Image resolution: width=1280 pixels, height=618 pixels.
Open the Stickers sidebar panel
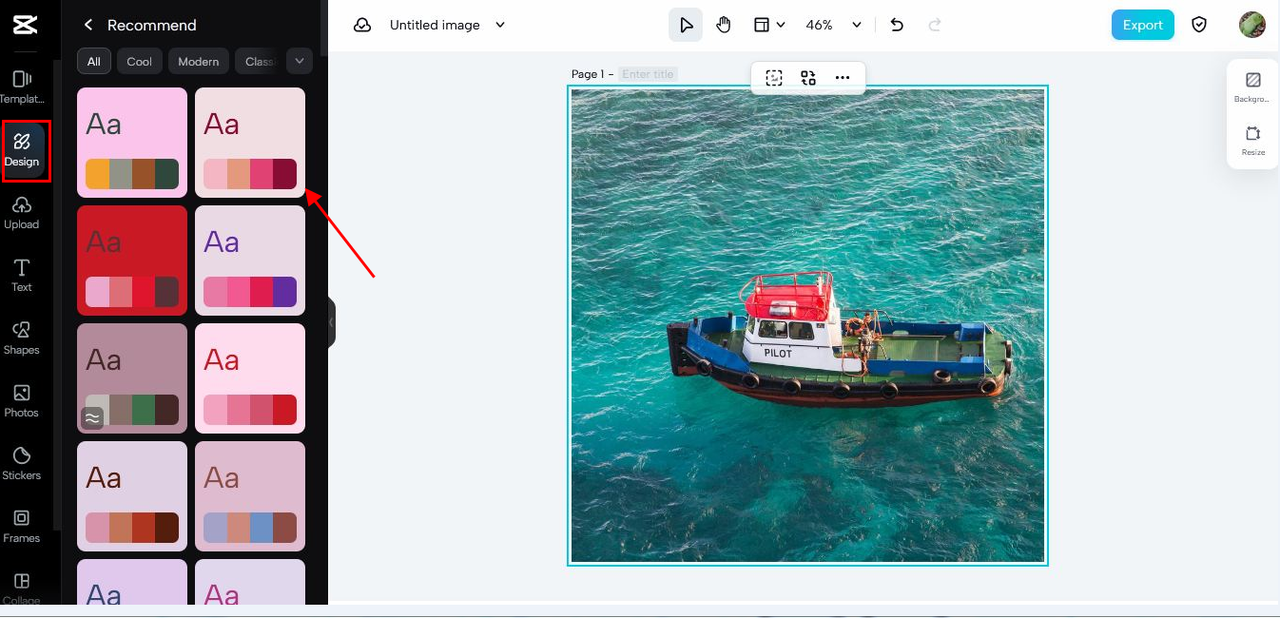22,464
